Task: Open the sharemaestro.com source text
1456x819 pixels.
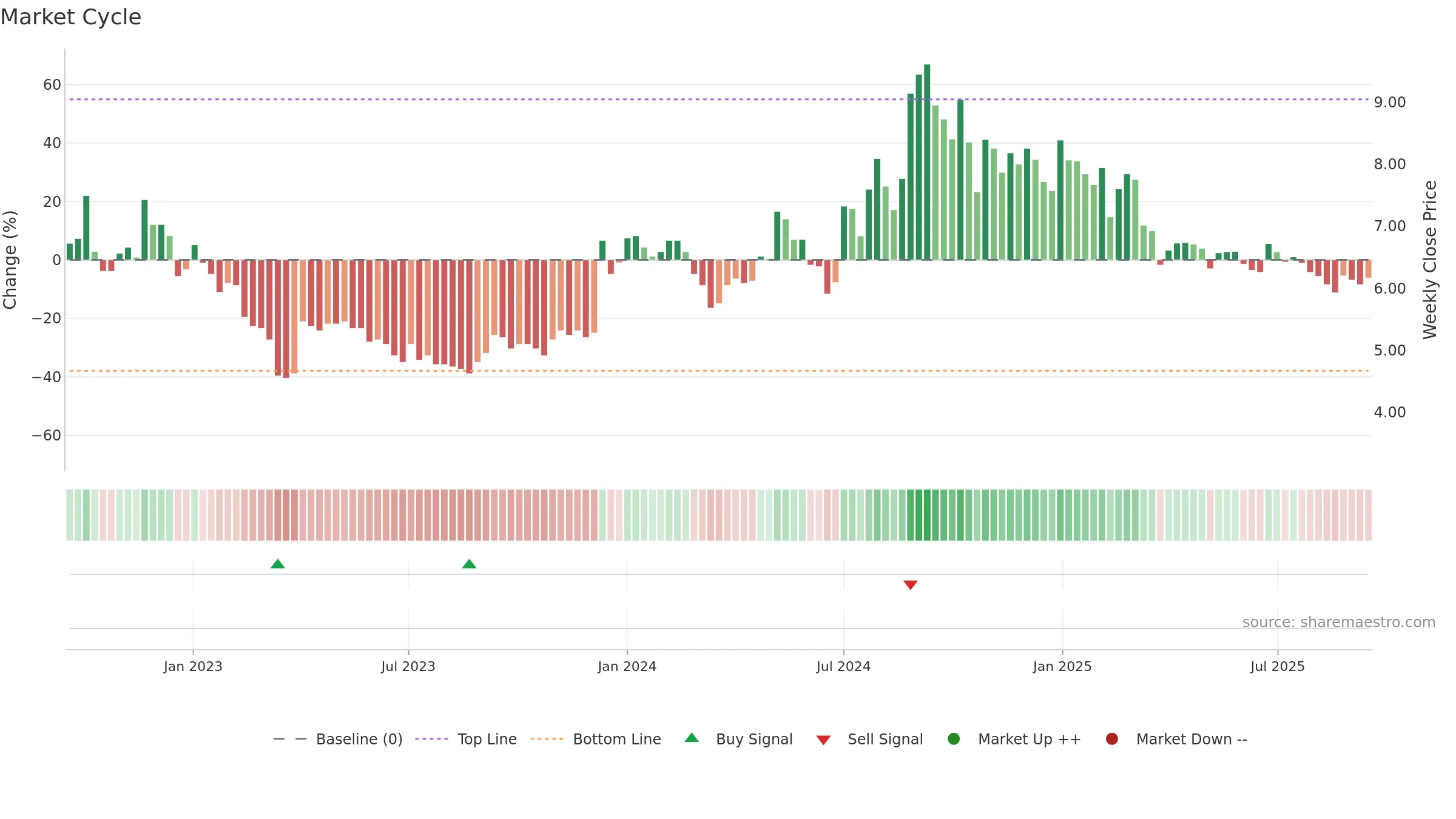Action: (x=1339, y=622)
